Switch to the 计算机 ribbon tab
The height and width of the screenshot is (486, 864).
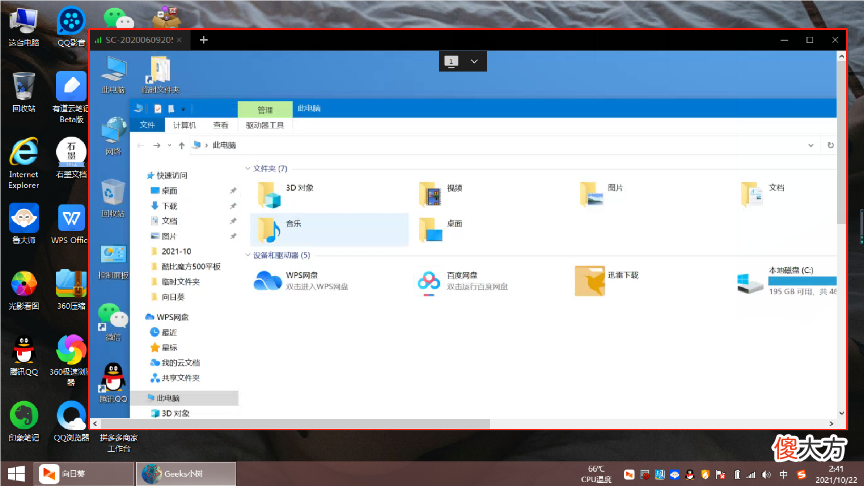coord(185,125)
